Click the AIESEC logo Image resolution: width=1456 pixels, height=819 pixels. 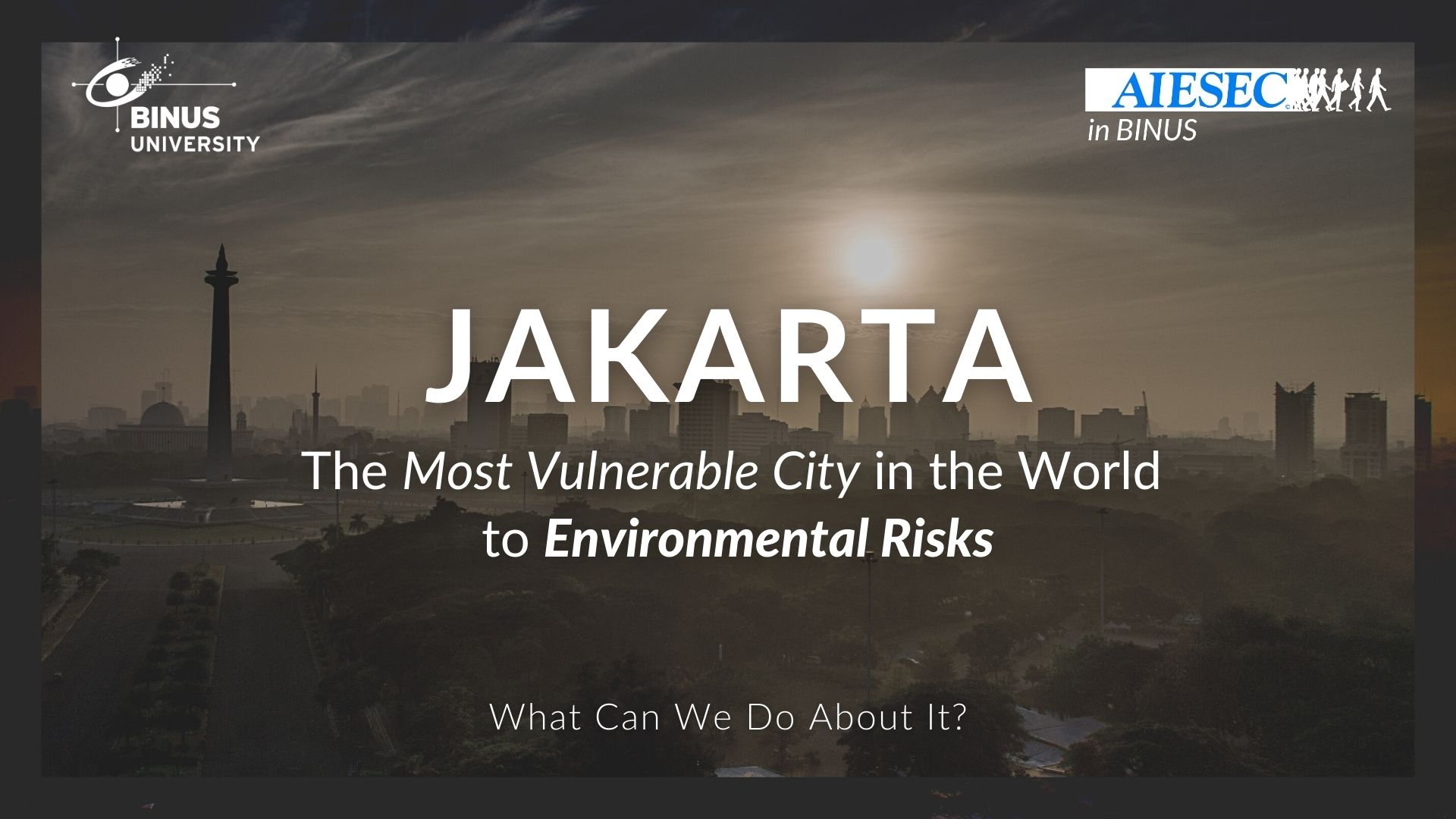point(1238,90)
